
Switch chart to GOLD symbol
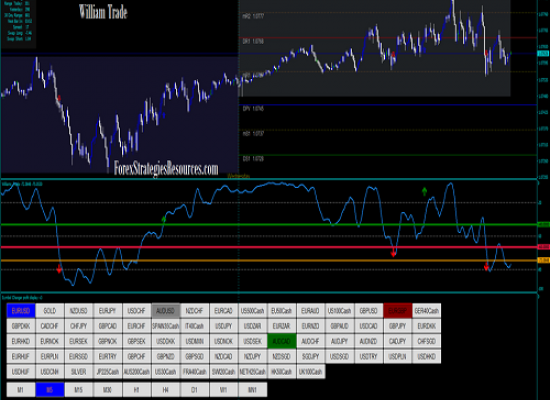50,311
